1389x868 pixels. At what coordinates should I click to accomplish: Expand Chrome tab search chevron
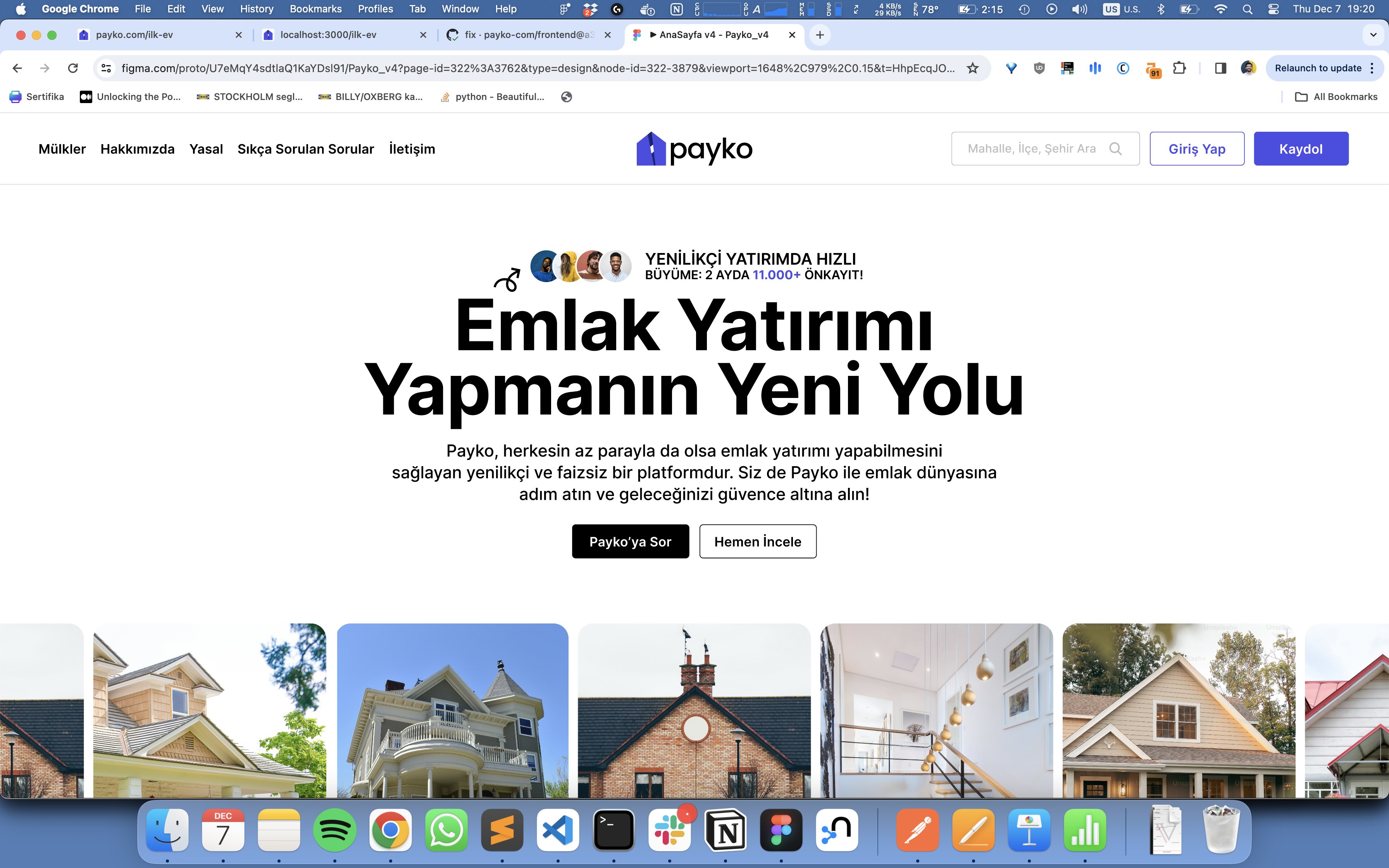pyautogui.click(x=1373, y=35)
